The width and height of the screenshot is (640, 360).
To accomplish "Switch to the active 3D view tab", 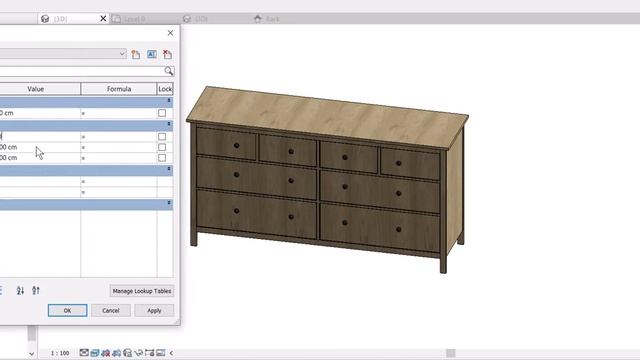I will click(73, 19).
